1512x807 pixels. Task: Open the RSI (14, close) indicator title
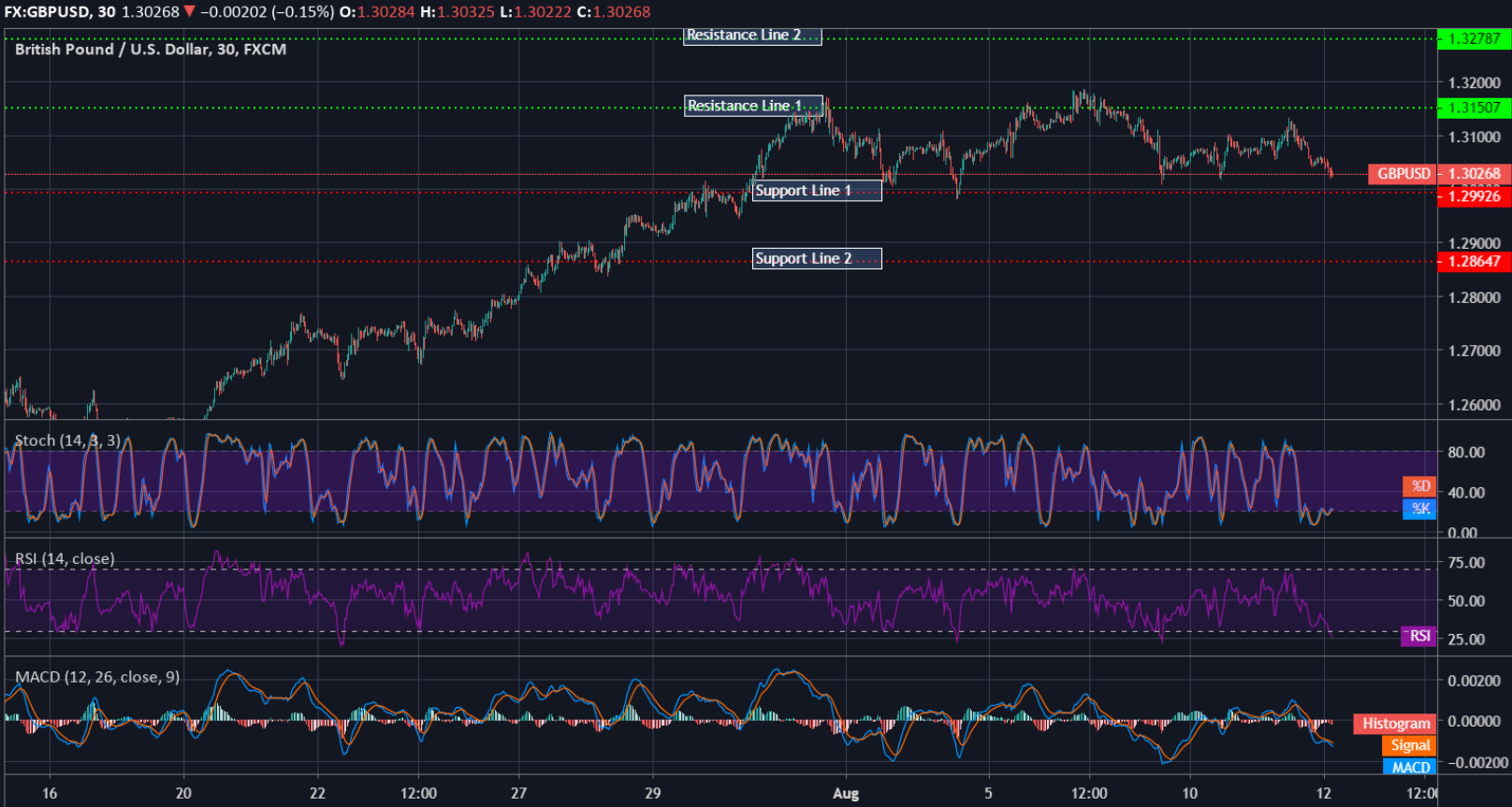[65, 559]
